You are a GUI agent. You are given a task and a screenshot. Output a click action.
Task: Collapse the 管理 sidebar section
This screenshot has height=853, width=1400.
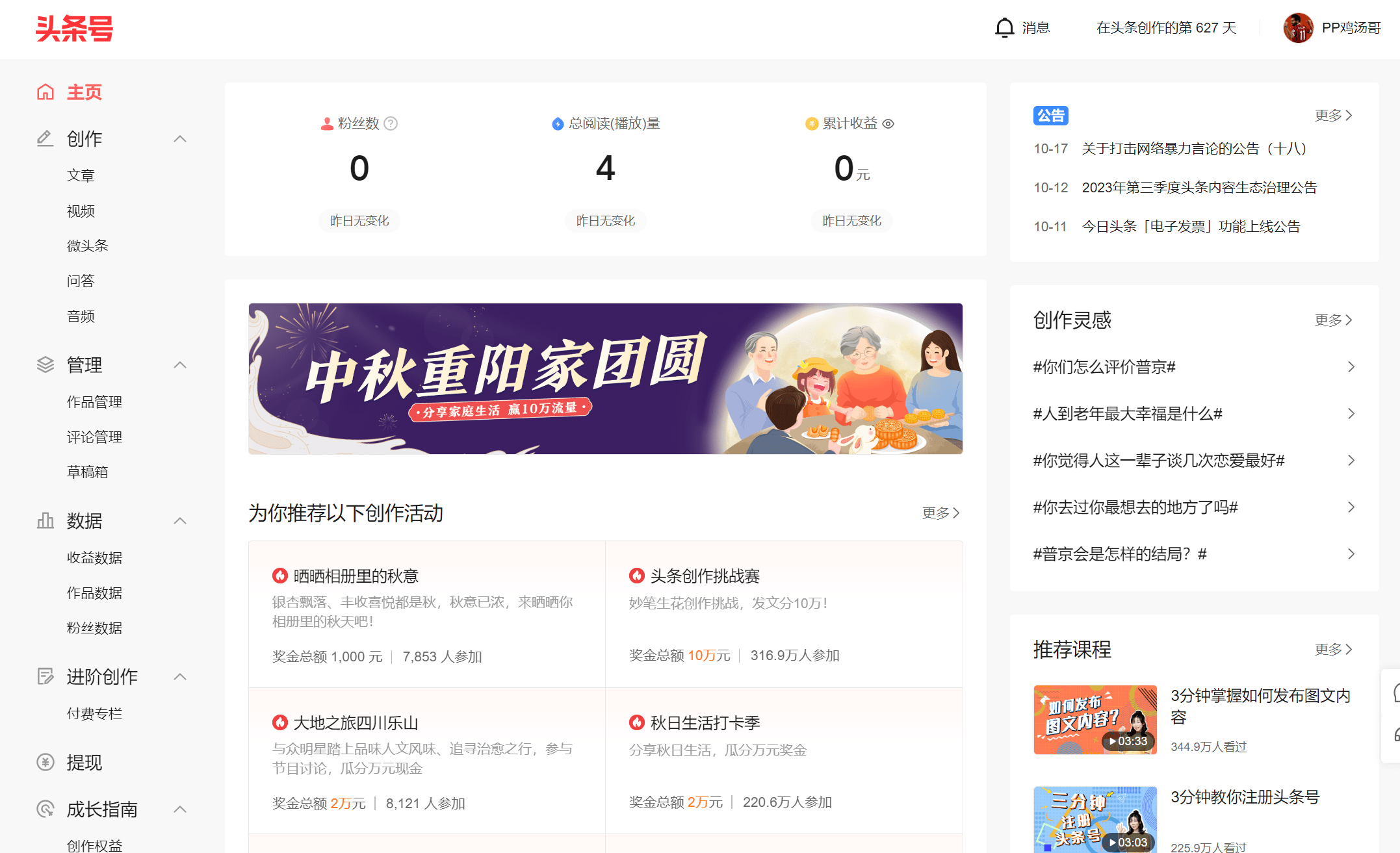(180, 365)
